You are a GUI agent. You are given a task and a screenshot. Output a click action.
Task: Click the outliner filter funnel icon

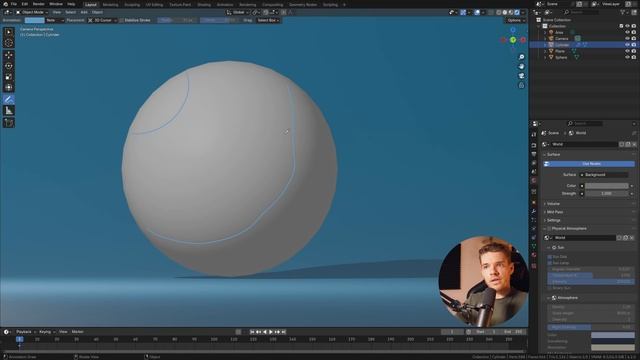(623, 12)
